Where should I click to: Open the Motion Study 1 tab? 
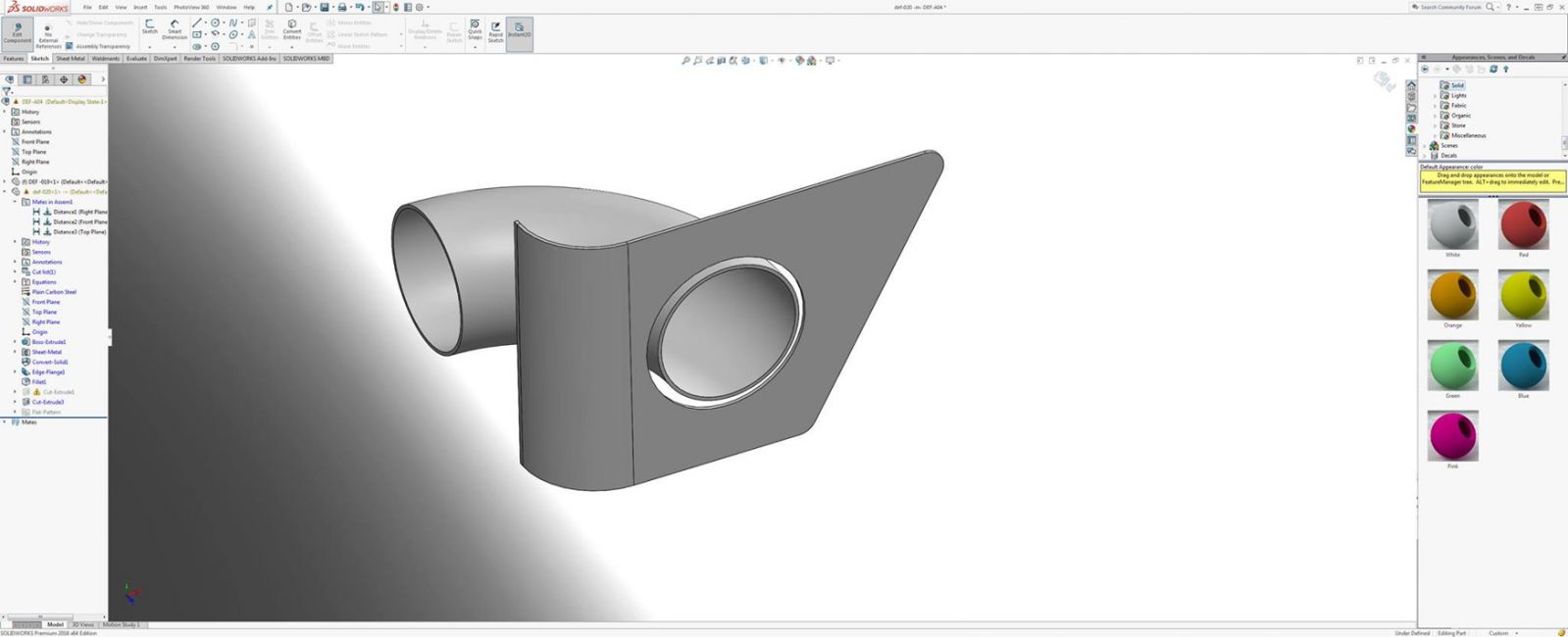pyautogui.click(x=122, y=624)
